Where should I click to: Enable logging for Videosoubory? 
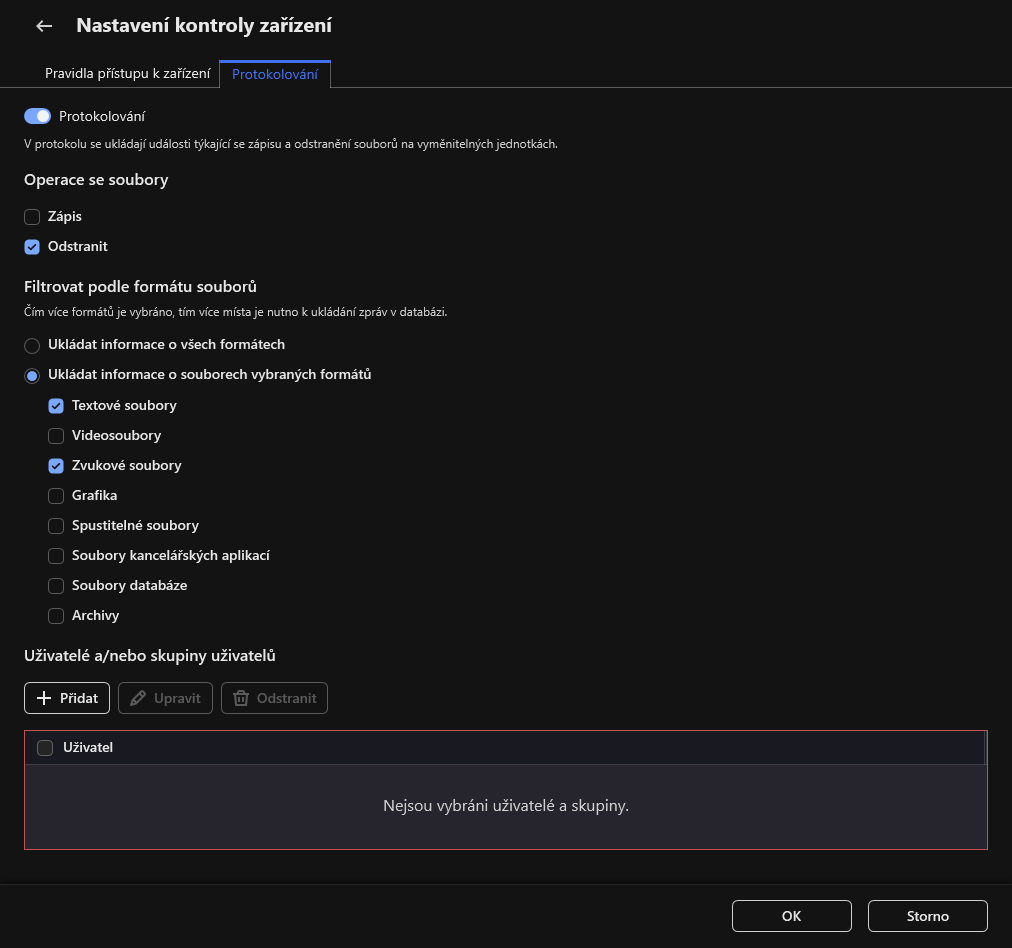click(56, 435)
